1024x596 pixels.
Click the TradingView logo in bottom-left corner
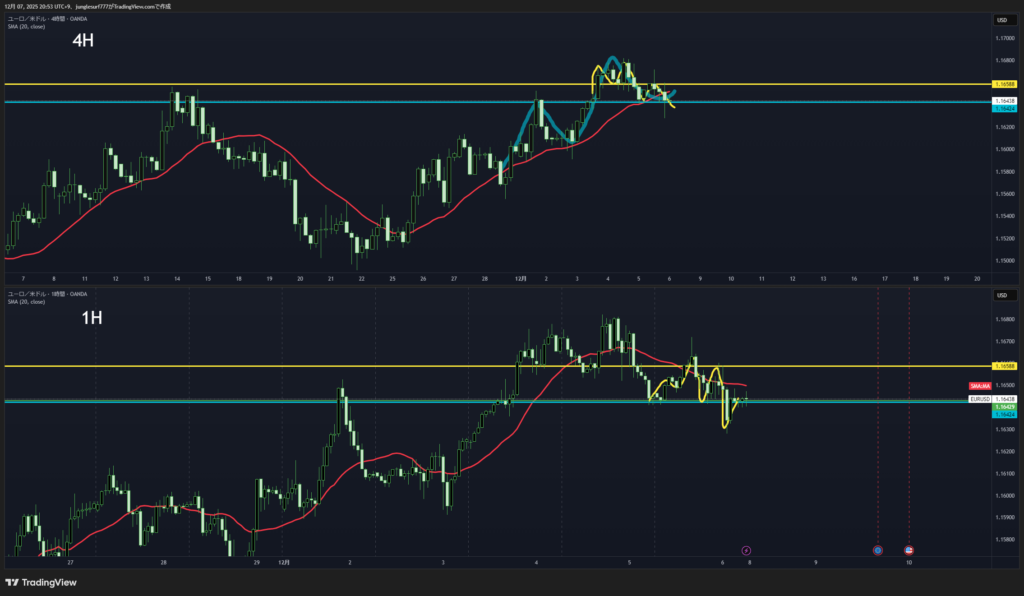click(x=41, y=582)
